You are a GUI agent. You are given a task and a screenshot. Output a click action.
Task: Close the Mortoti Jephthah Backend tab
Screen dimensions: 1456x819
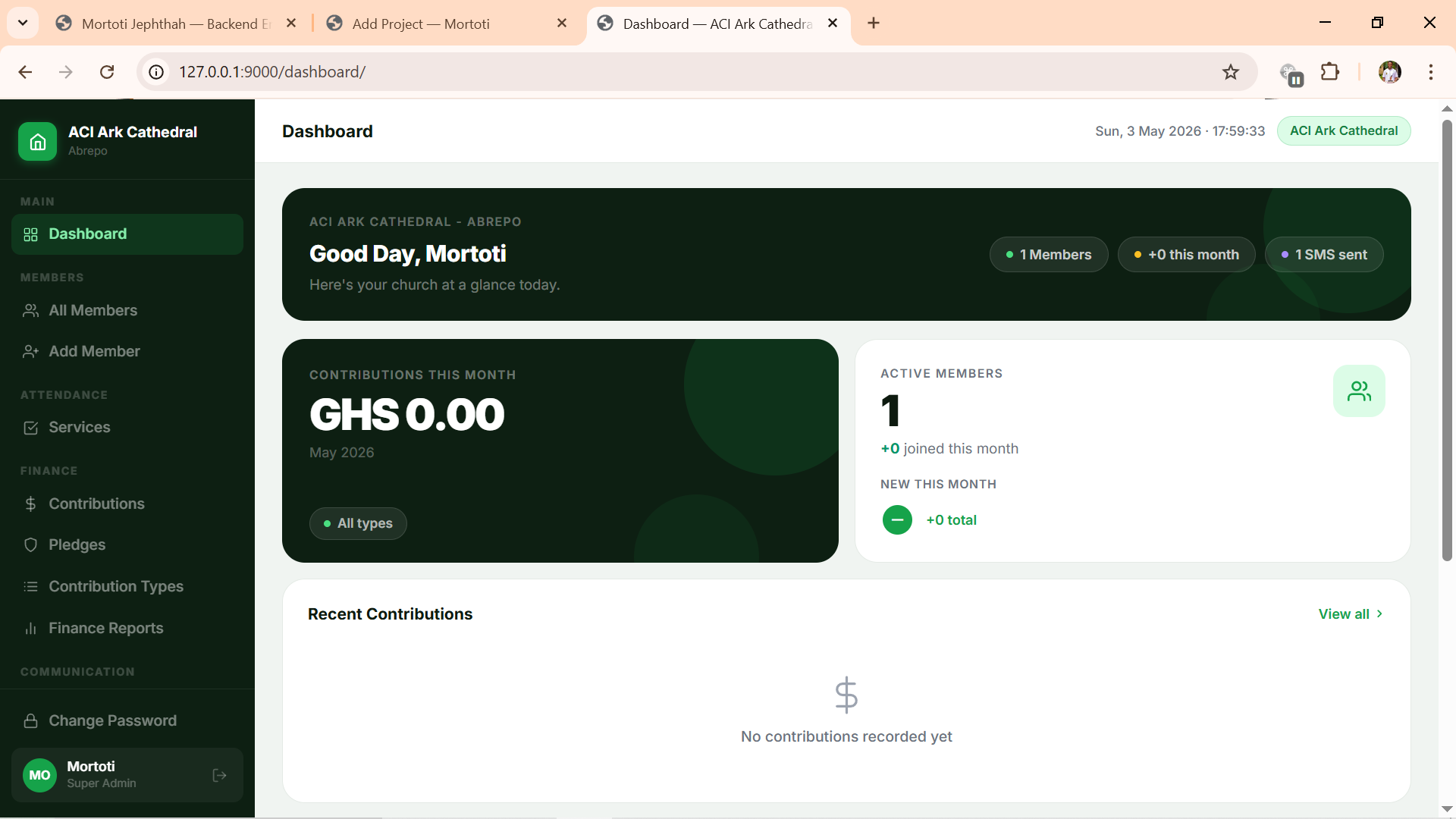coord(291,24)
